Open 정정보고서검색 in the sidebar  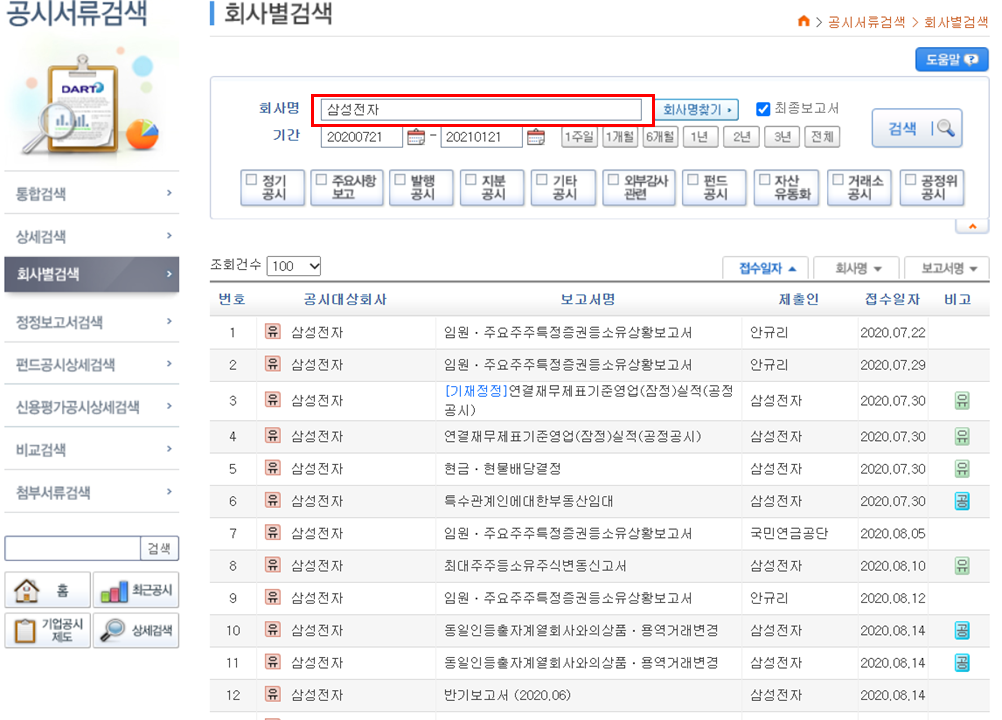point(91,321)
